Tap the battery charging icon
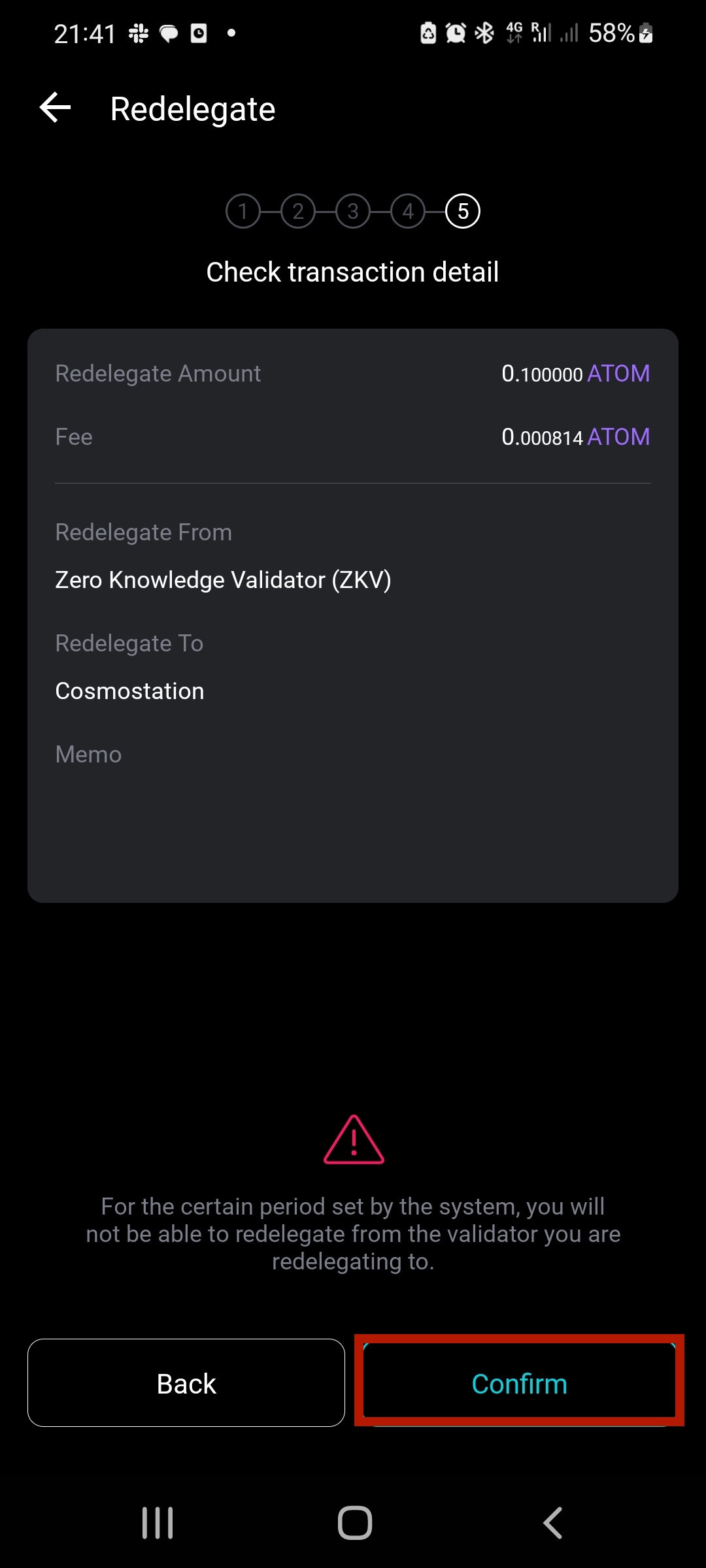The image size is (706, 1568). pos(646,33)
